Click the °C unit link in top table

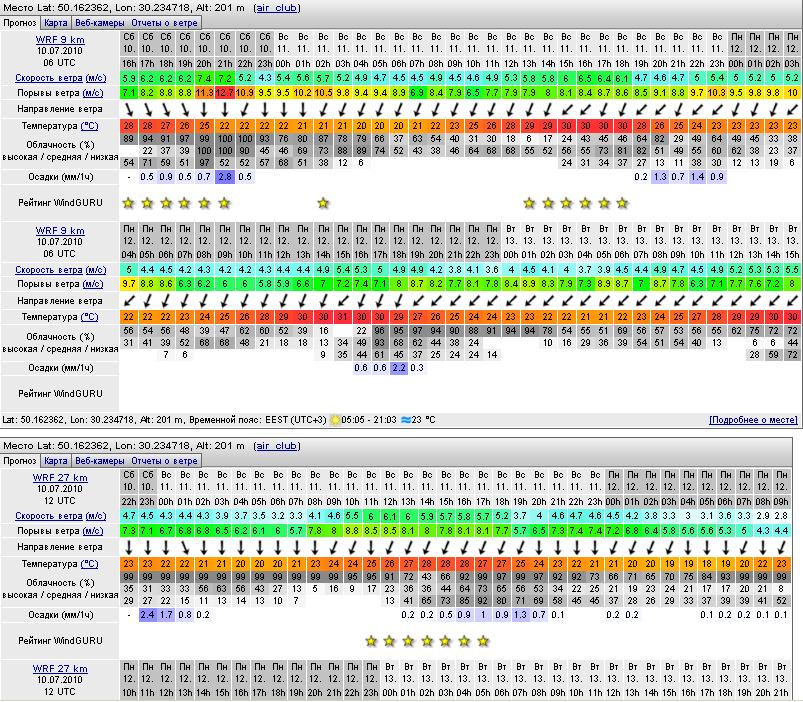[x=89, y=126]
